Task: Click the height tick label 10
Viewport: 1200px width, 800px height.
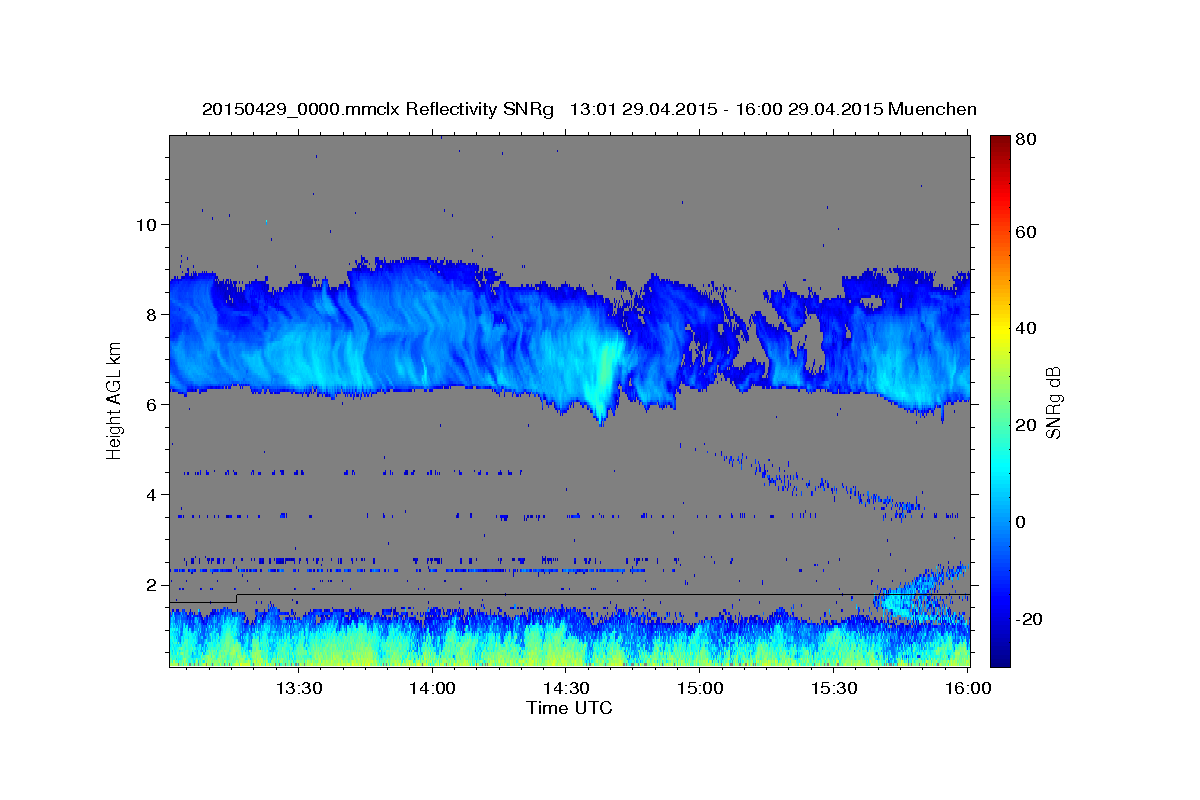Action: (x=148, y=224)
